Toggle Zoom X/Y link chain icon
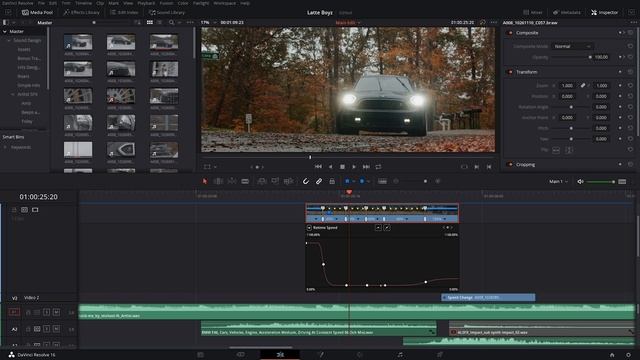Viewport: 640px width, 360px height. 583,86
